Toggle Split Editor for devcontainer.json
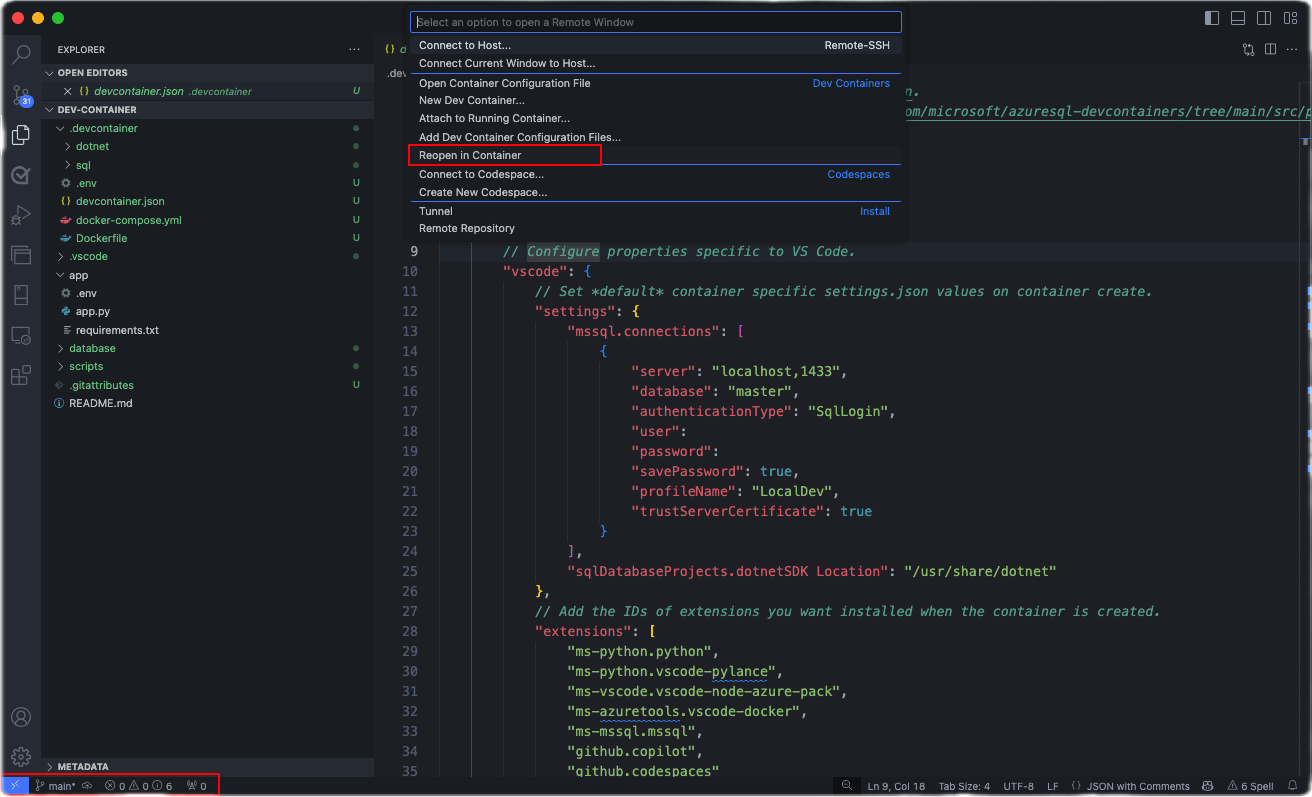1312x797 pixels. (x=1270, y=48)
